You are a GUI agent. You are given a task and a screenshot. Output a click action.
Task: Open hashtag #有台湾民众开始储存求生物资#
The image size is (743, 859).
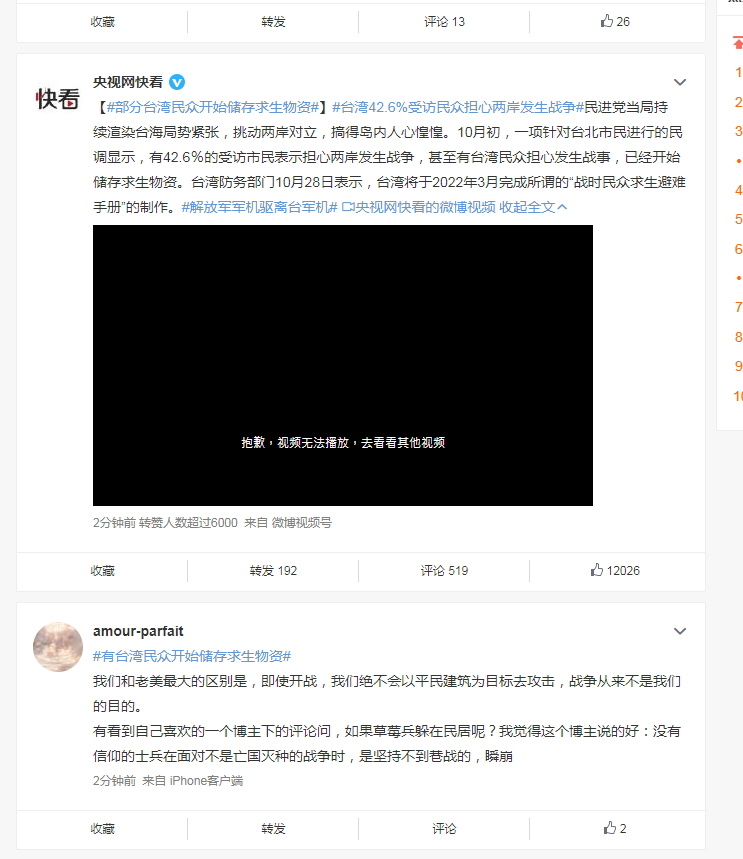[192, 656]
